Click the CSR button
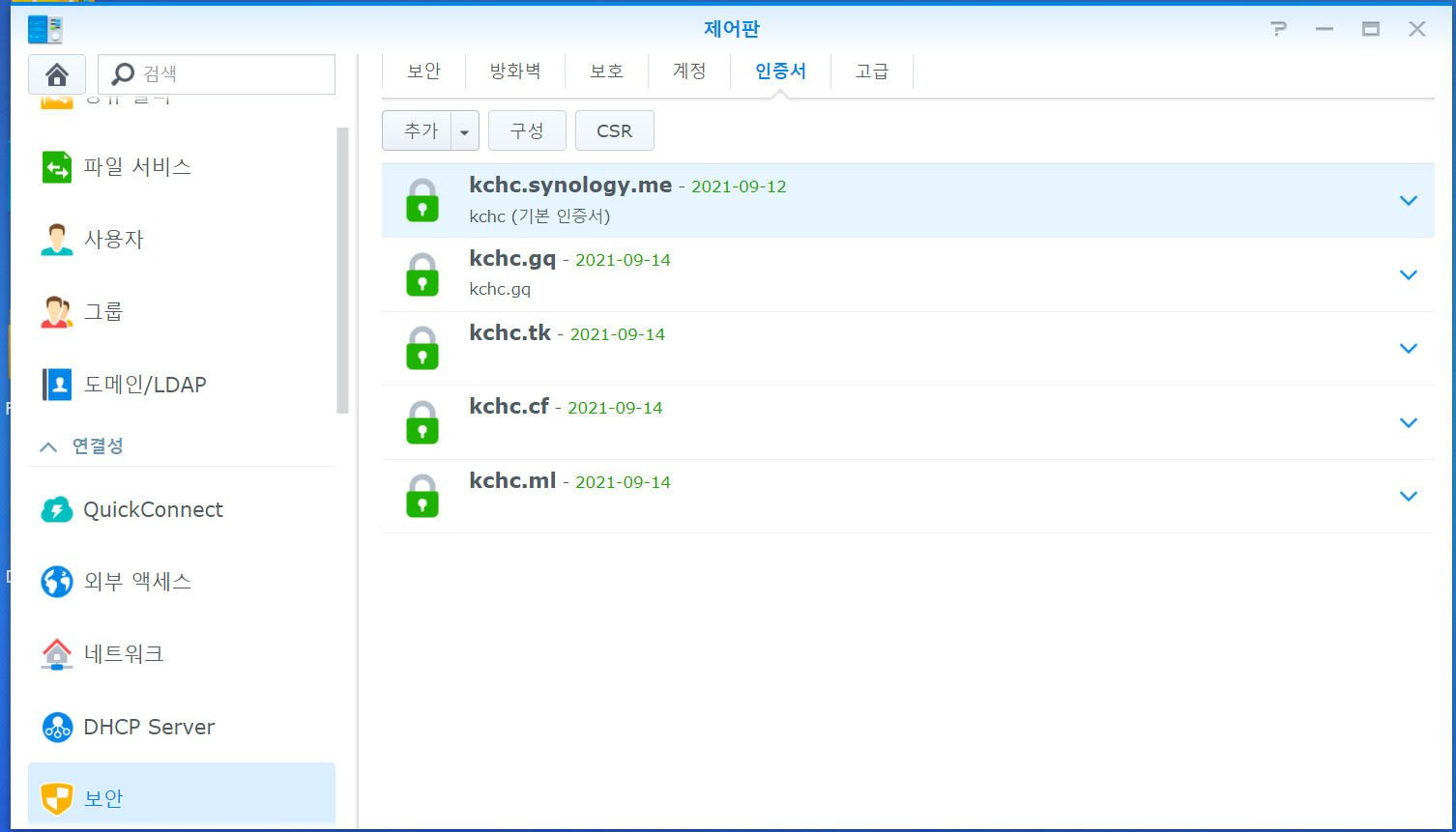The image size is (1456, 832). point(615,131)
